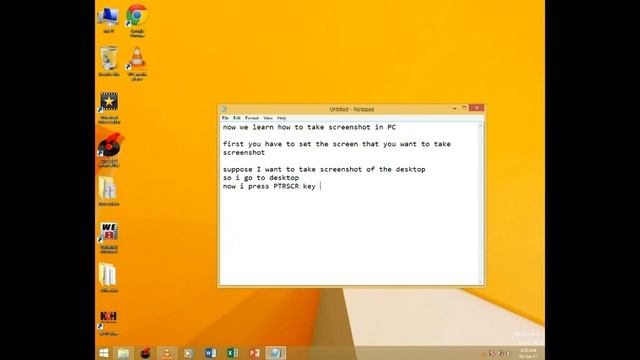Minimize the Notepad window
The width and height of the screenshot is (640, 360).
[x=454, y=109]
